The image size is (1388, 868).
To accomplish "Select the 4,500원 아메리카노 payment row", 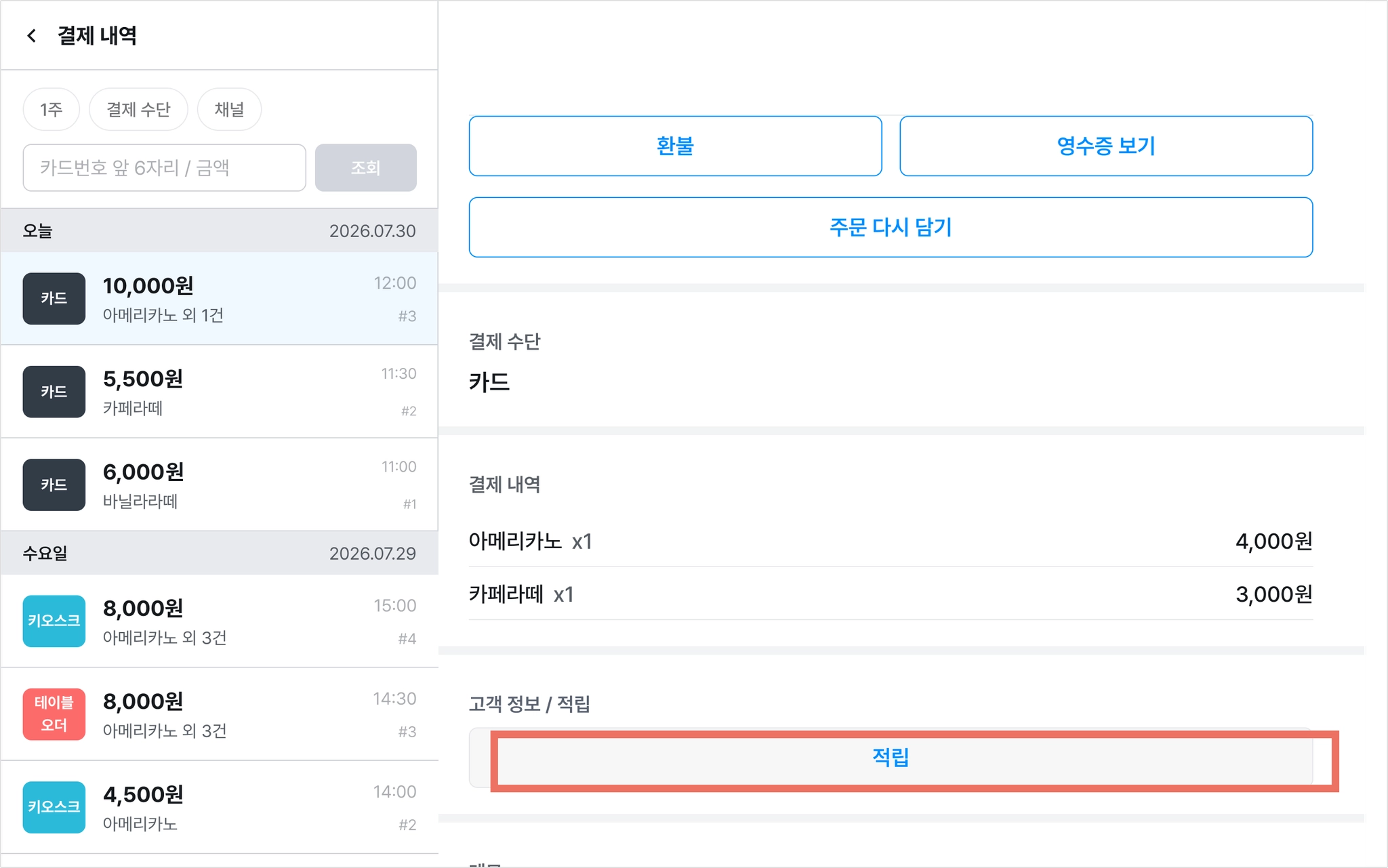I will click(220, 807).
